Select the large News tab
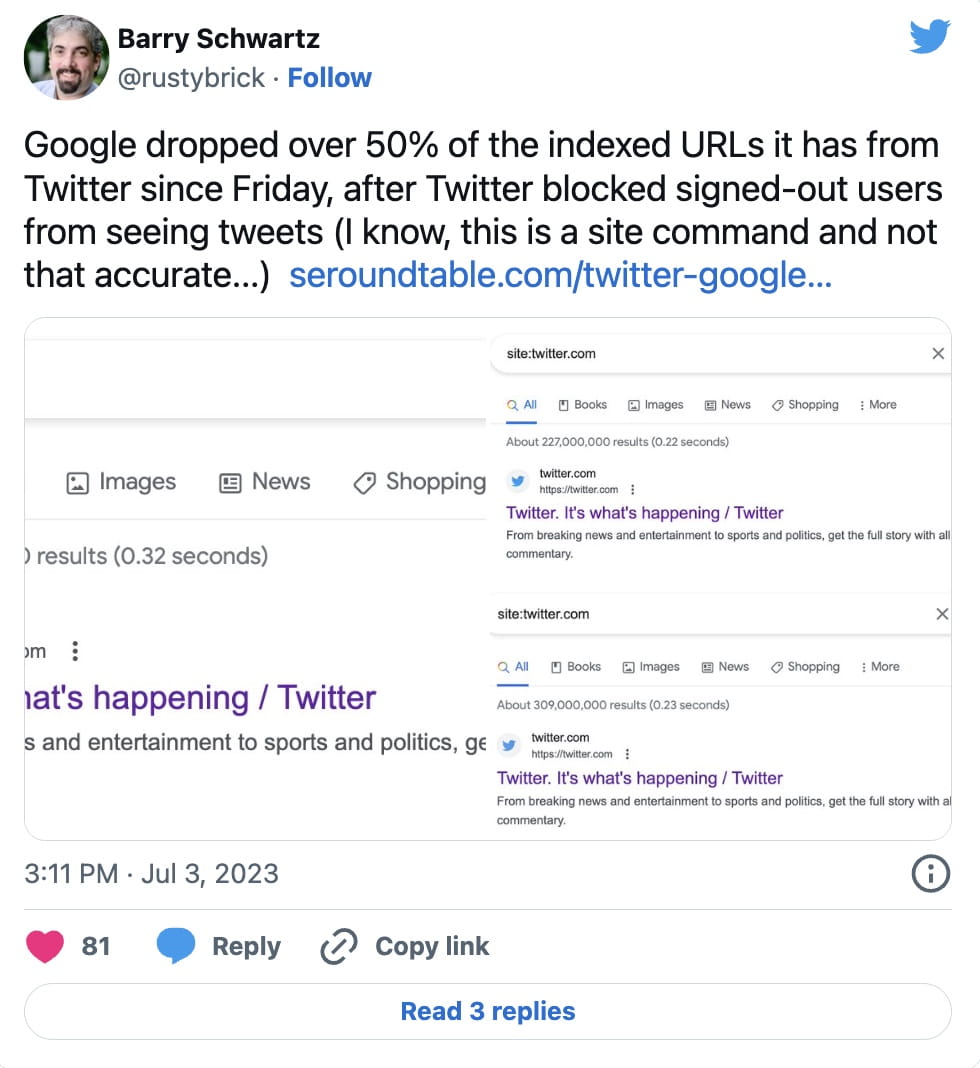Viewport: 980px width, 1068px height. pyautogui.click(x=265, y=482)
